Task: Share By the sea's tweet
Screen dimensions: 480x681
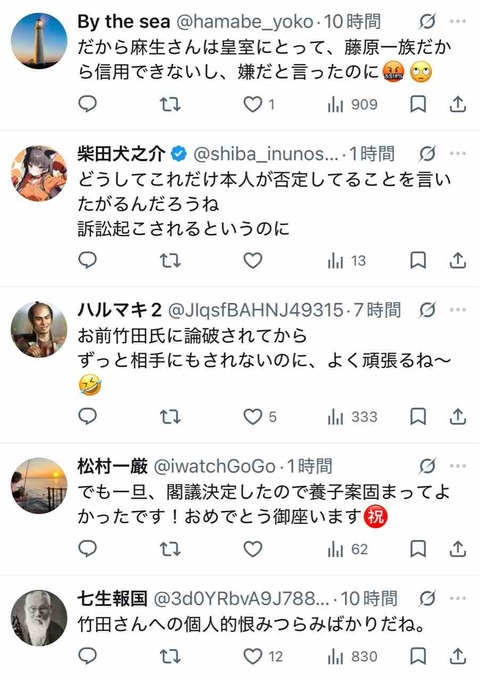Action: 457,104
